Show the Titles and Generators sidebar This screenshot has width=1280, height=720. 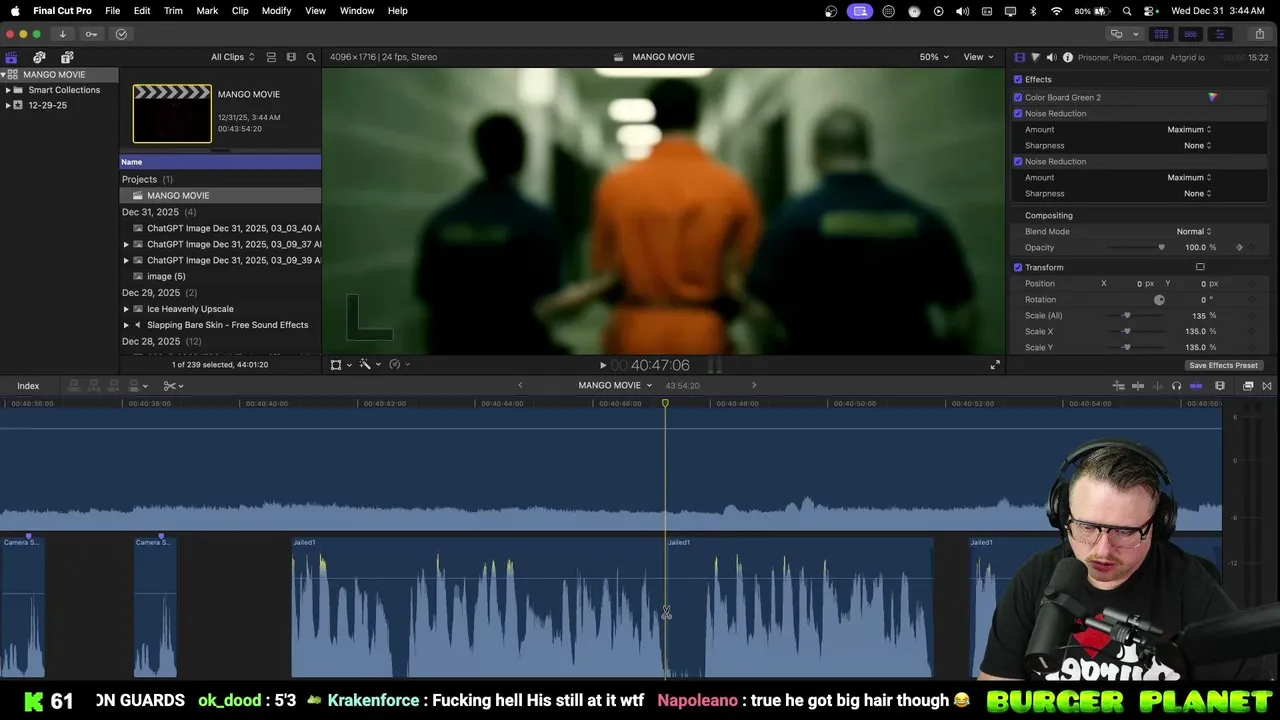pyautogui.click(x=67, y=57)
